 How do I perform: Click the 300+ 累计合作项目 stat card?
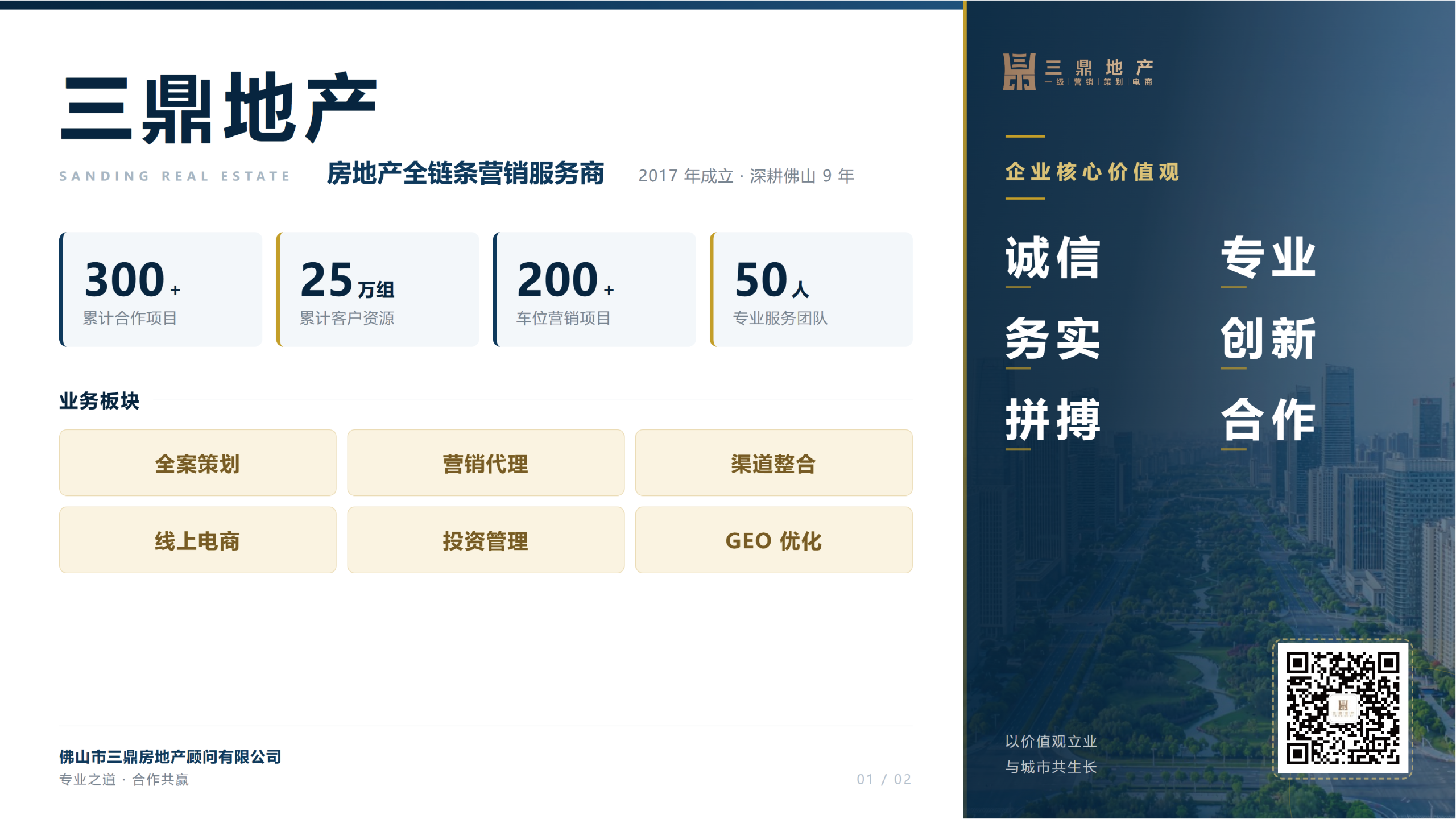tap(161, 289)
